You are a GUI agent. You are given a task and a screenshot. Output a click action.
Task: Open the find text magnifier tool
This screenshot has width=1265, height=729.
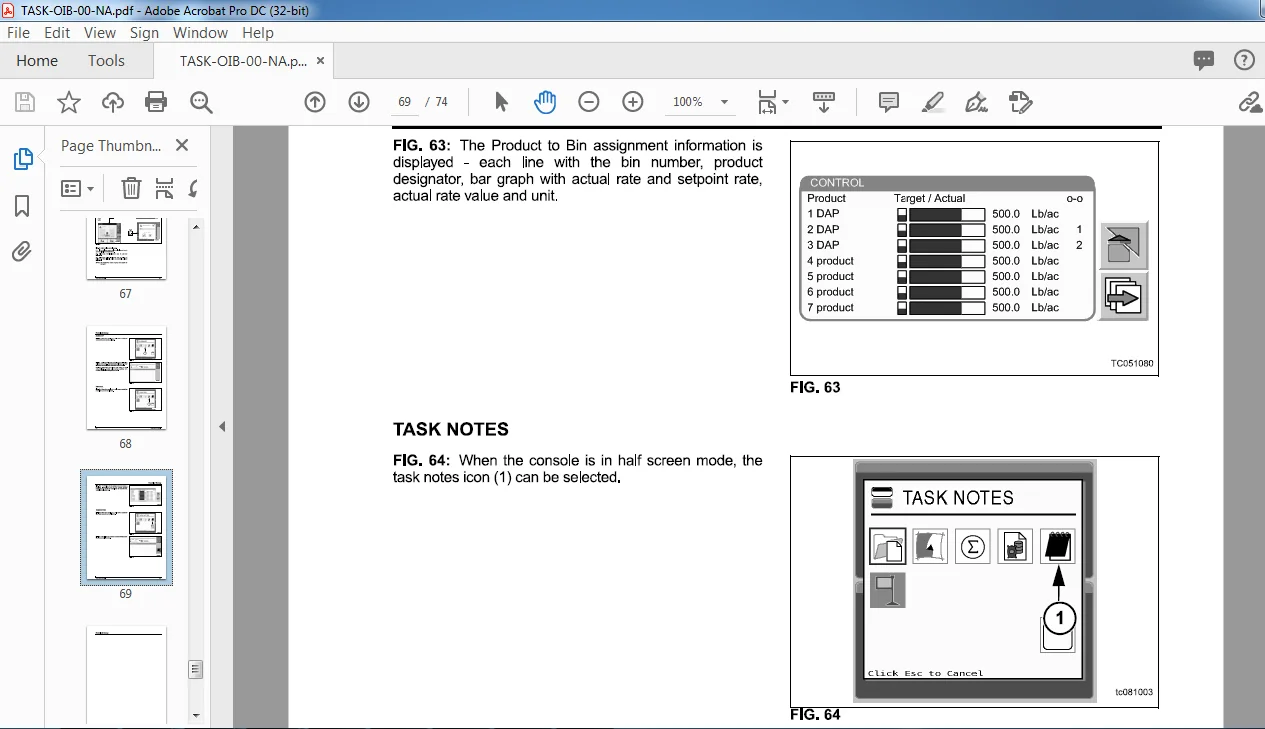point(201,102)
